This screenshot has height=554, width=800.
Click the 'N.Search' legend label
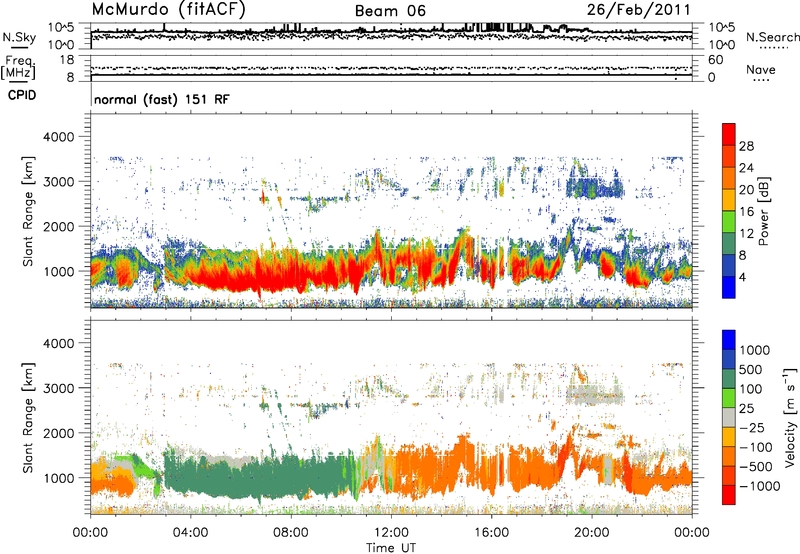(x=772, y=37)
